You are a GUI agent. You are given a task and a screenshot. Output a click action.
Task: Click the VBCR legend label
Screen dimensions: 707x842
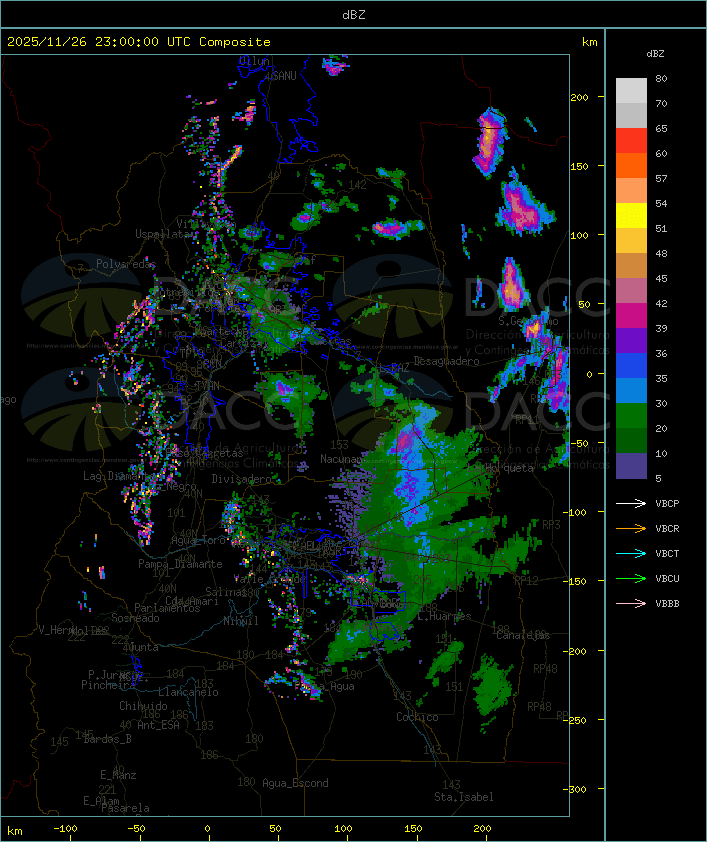coord(667,528)
